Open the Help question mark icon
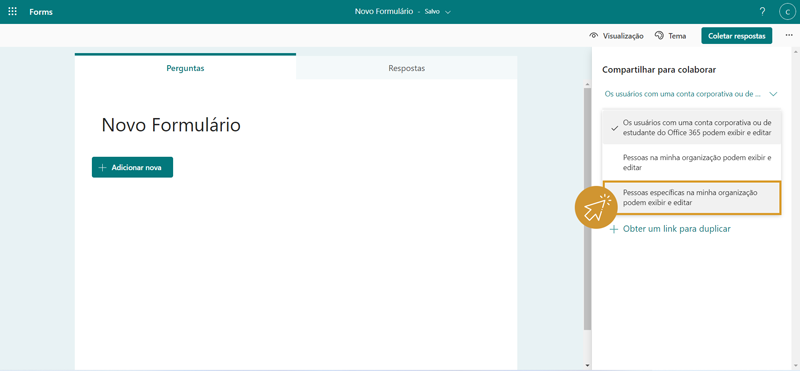The image size is (800, 371). (762, 11)
